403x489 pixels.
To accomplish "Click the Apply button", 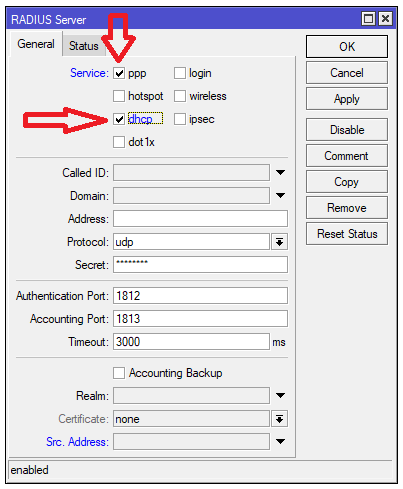I will [347, 99].
